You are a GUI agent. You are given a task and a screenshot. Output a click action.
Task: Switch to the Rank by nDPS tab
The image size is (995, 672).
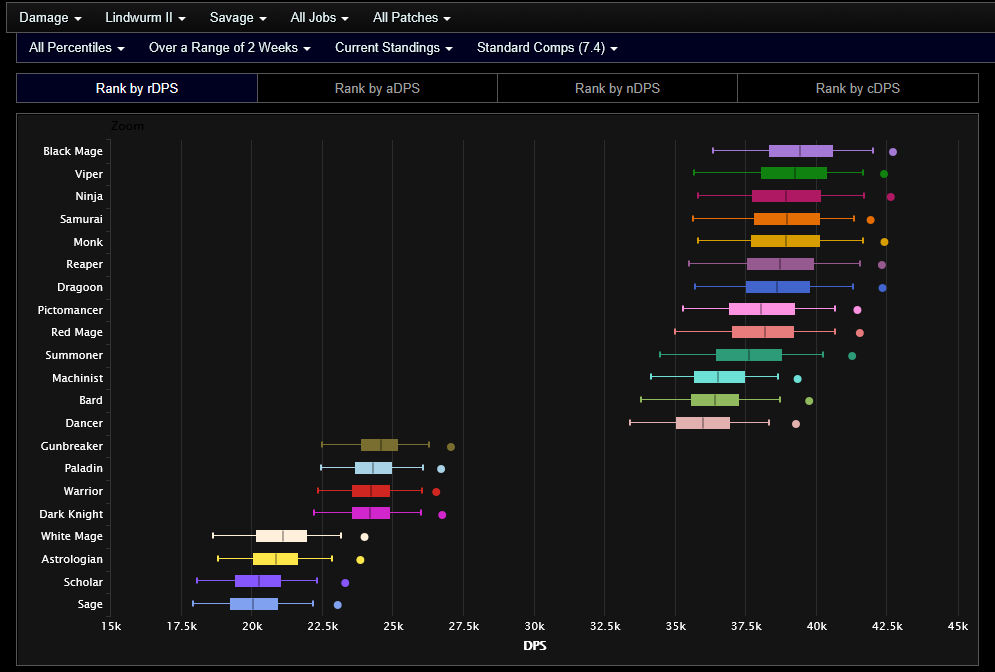pyautogui.click(x=617, y=88)
